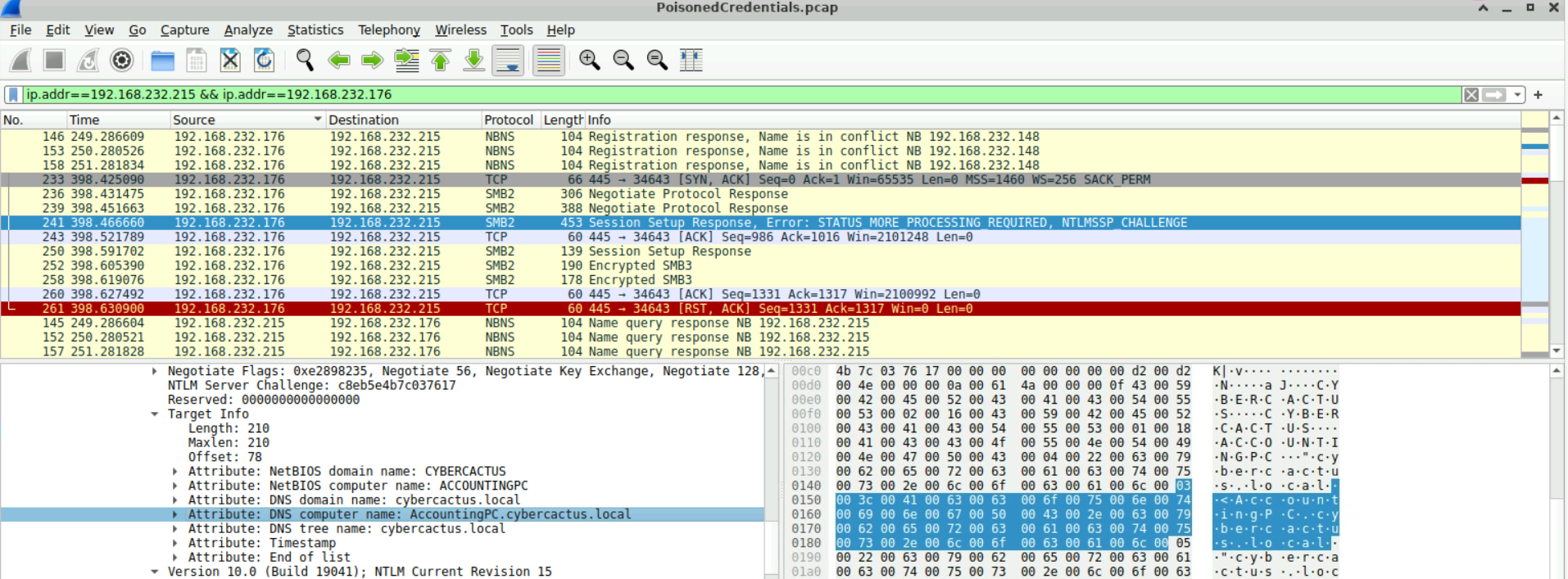Jump to last packet down arrow
1568x579 pixels.
(474, 60)
